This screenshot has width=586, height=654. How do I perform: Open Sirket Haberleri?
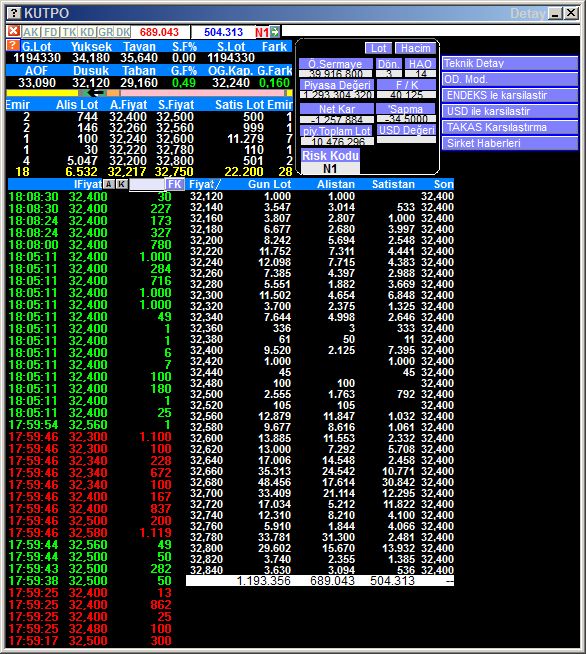pyautogui.click(x=510, y=143)
